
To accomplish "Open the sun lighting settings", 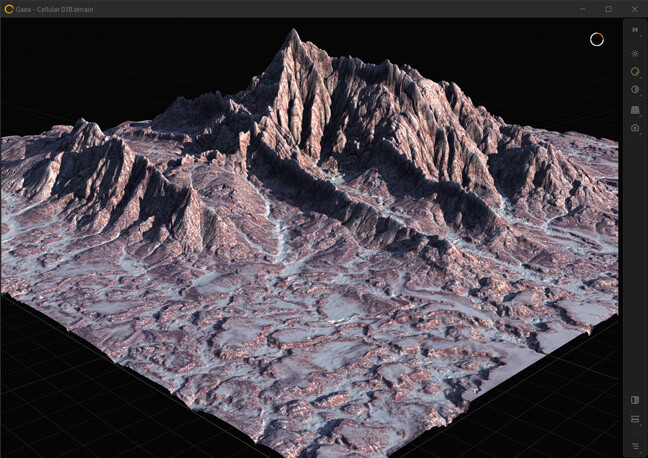I will click(634, 53).
